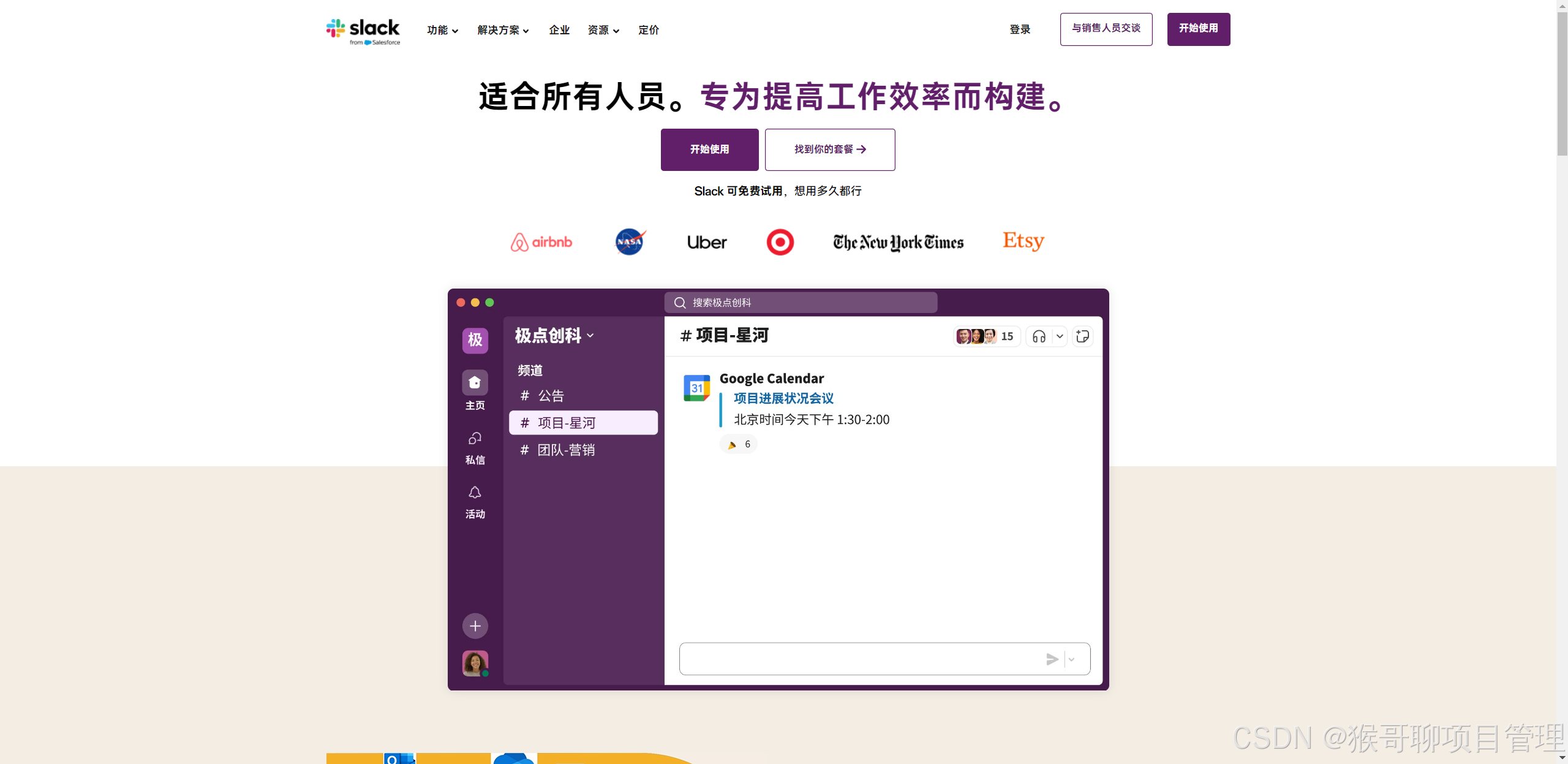Click the send message arrow icon
The height and width of the screenshot is (764, 1568).
point(1052,659)
